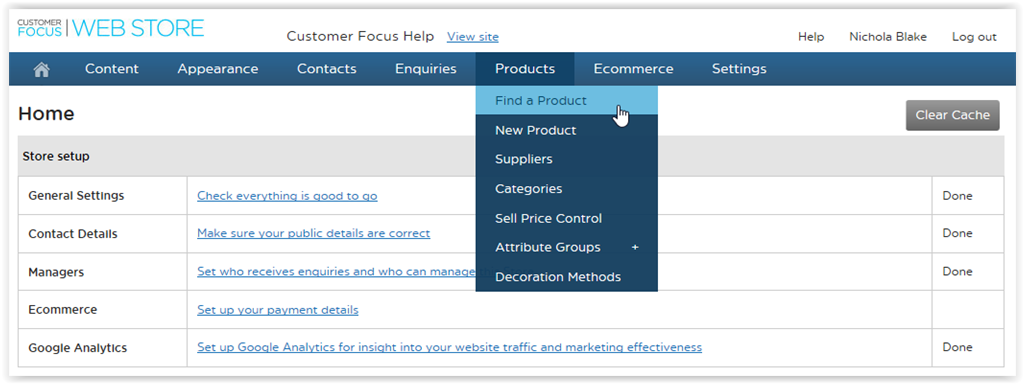Choose Suppliers in the Products dropdown
The height and width of the screenshot is (384, 1024).
566,159
